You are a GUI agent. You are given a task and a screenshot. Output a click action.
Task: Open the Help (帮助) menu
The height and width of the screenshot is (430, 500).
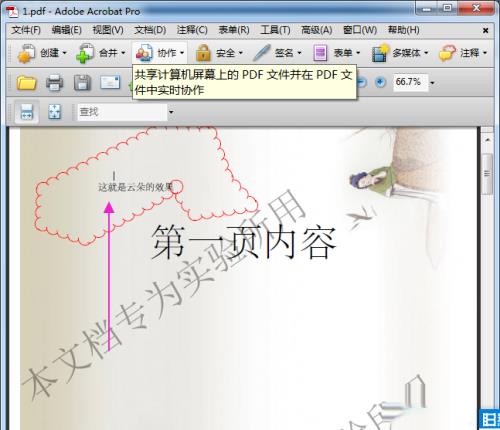coord(404,30)
